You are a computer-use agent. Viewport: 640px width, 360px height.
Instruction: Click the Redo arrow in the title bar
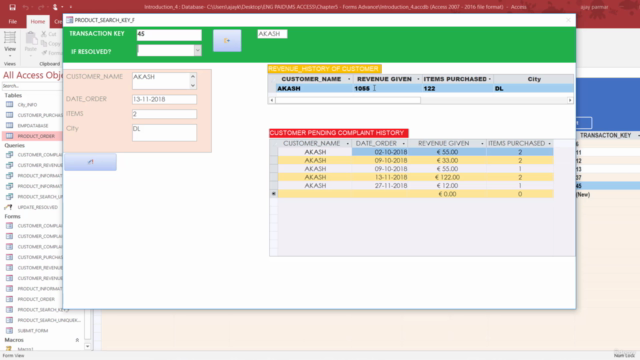pos(41,7)
